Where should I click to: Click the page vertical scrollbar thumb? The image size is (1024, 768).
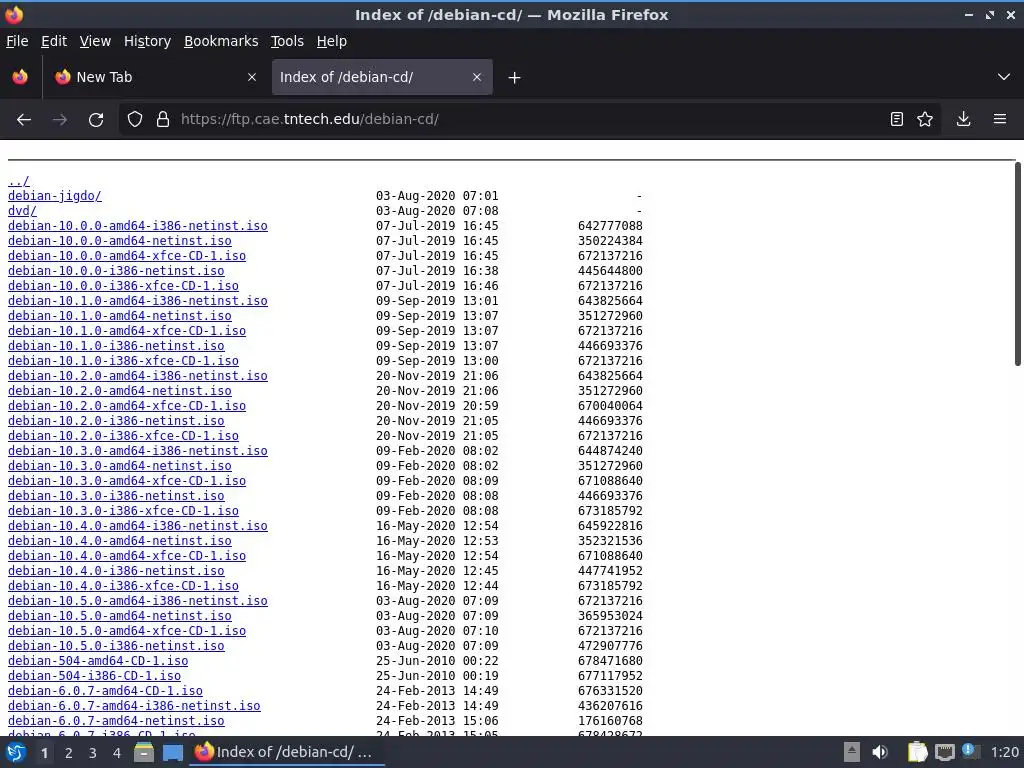[1017, 264]
